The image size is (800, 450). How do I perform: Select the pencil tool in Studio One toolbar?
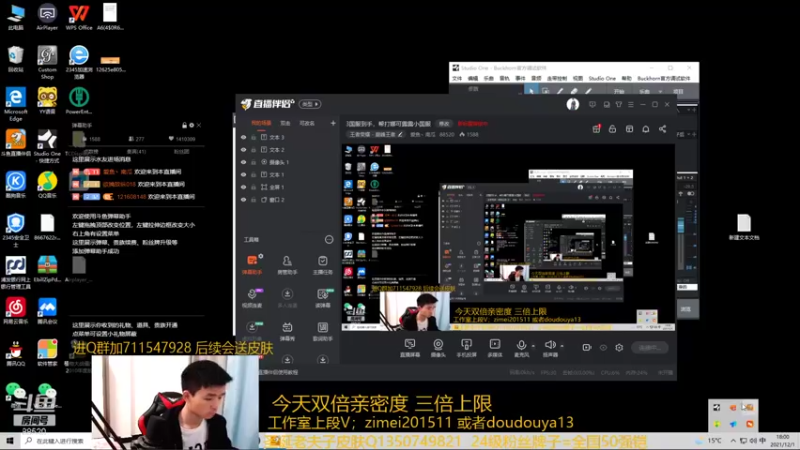(x=560, y=91)
